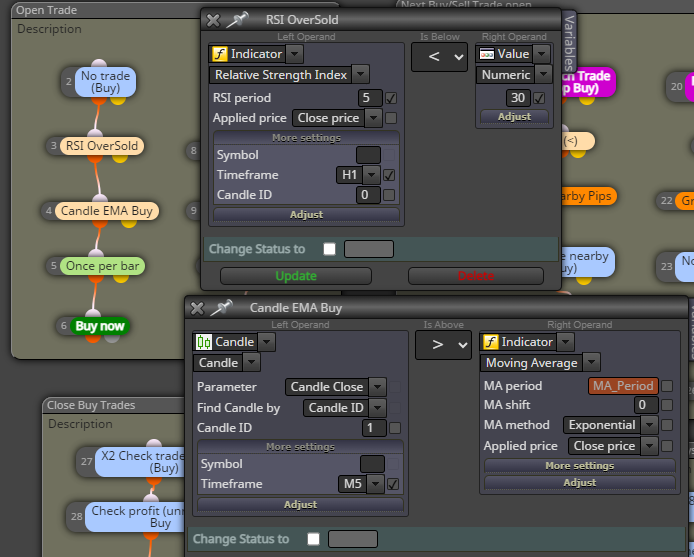Click Adjust under the RSI left operand
The height and width of the screenshot is (557, 694).
point(306,214)
